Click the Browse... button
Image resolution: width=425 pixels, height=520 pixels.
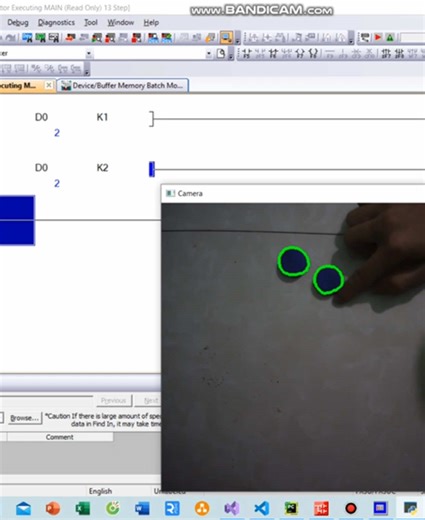(x=24, y=418)
